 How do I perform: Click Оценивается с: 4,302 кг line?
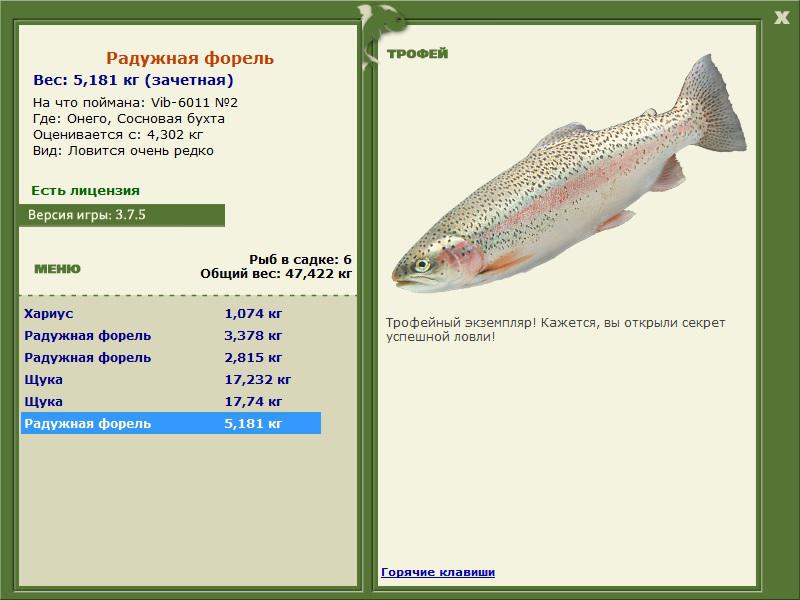point(118,135)
